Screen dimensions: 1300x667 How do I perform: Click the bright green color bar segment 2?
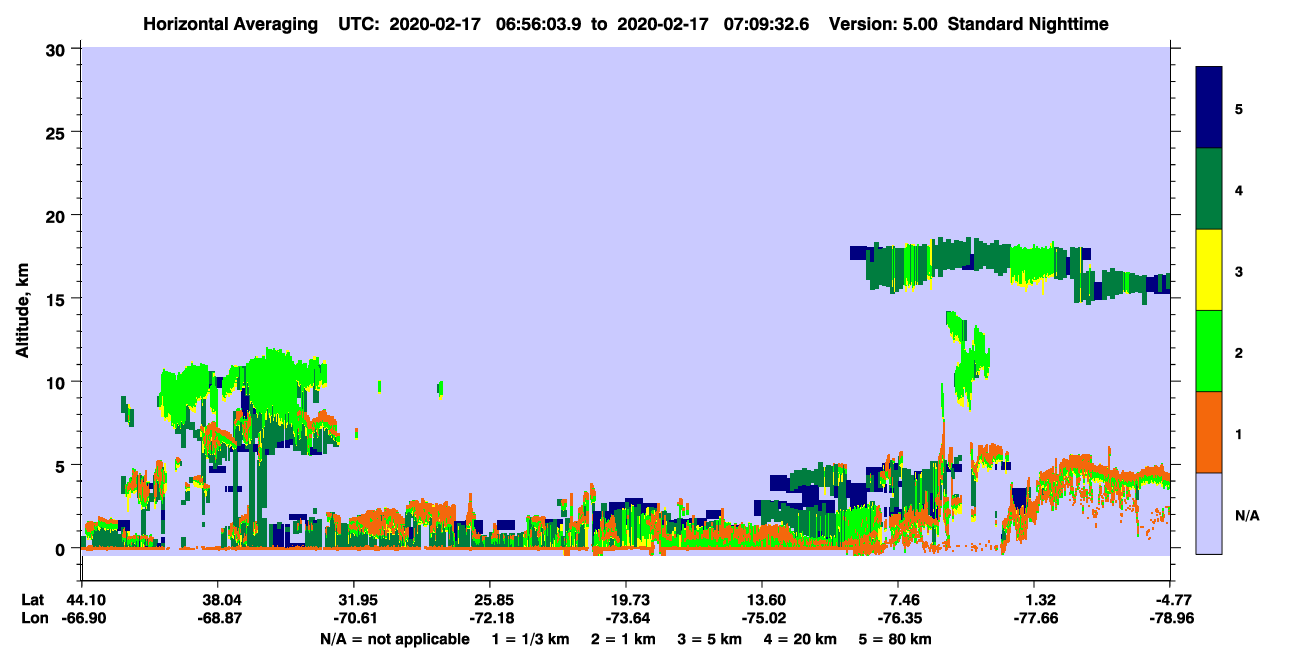pos(1209,350)
